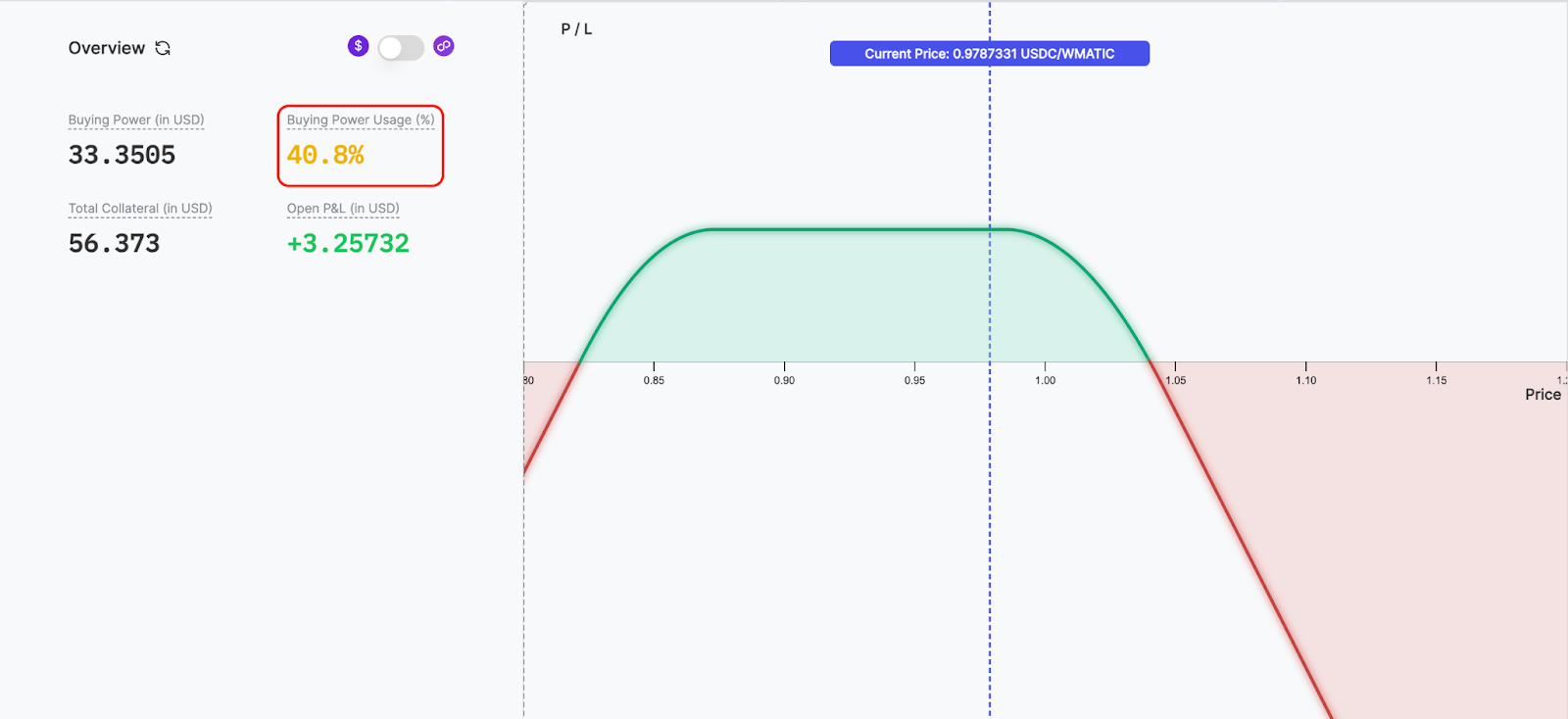Click the purple dollar sign icon
1568x719 pixels.
[x=358, y=46]
